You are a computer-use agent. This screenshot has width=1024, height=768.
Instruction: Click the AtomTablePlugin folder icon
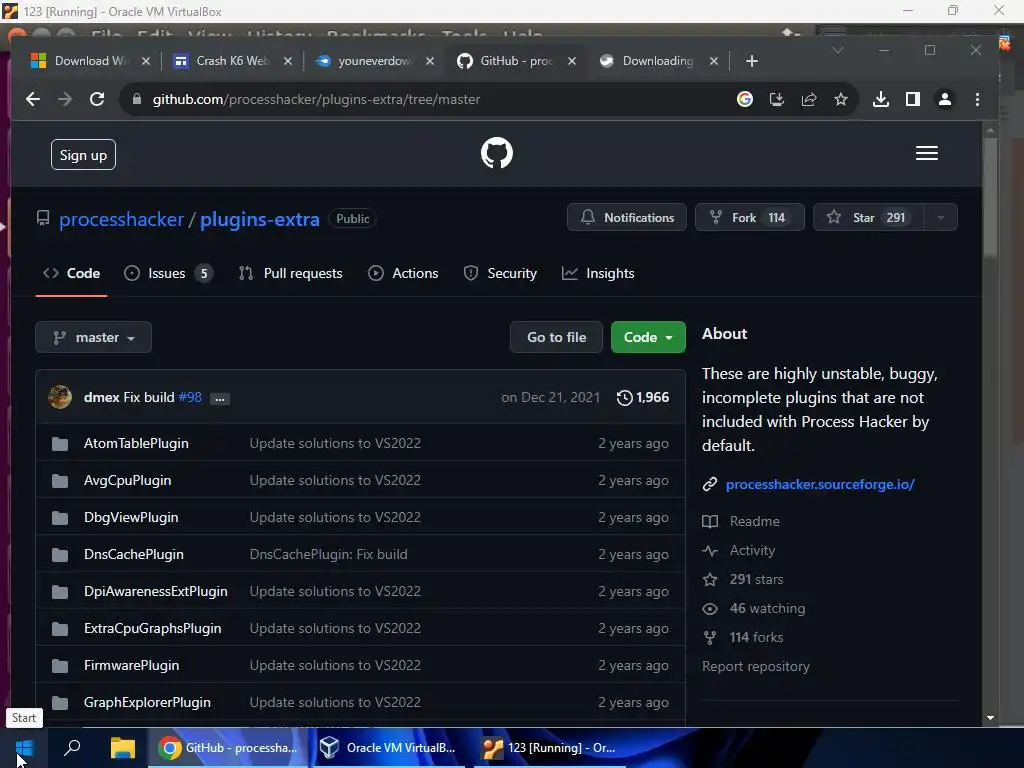(x=60, y=444)
